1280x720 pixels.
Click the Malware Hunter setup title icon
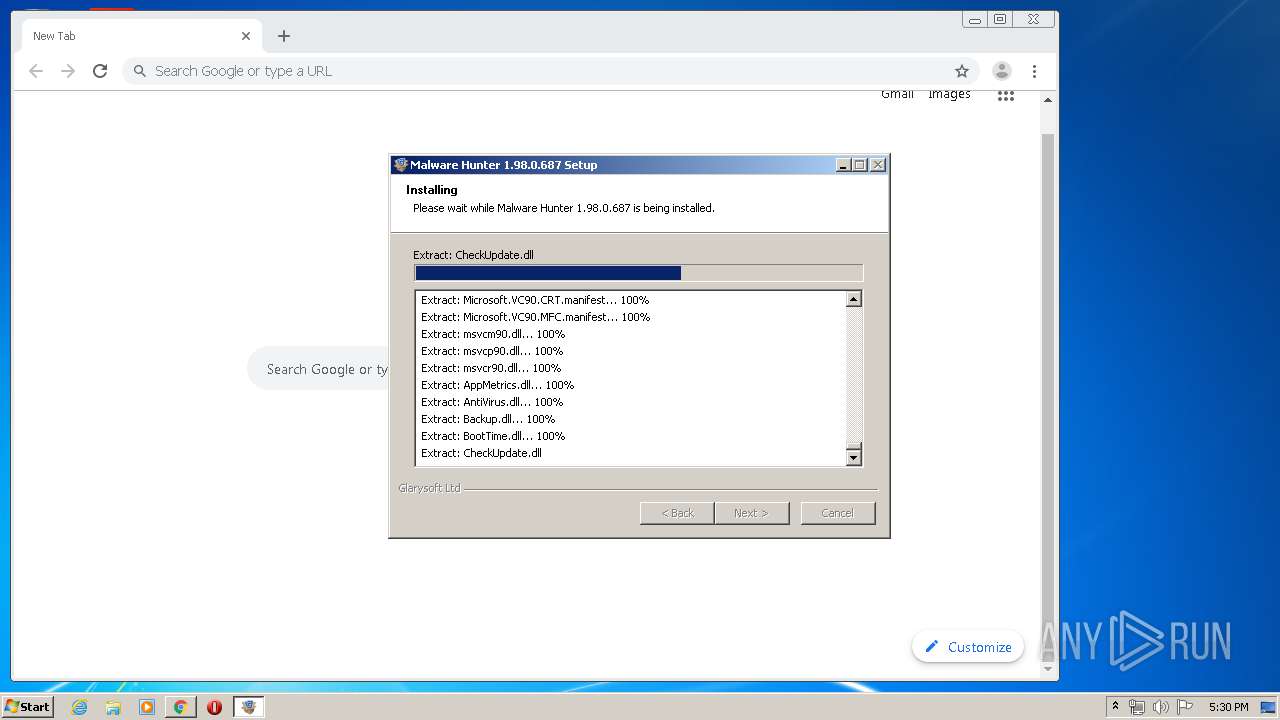[401, 165]
